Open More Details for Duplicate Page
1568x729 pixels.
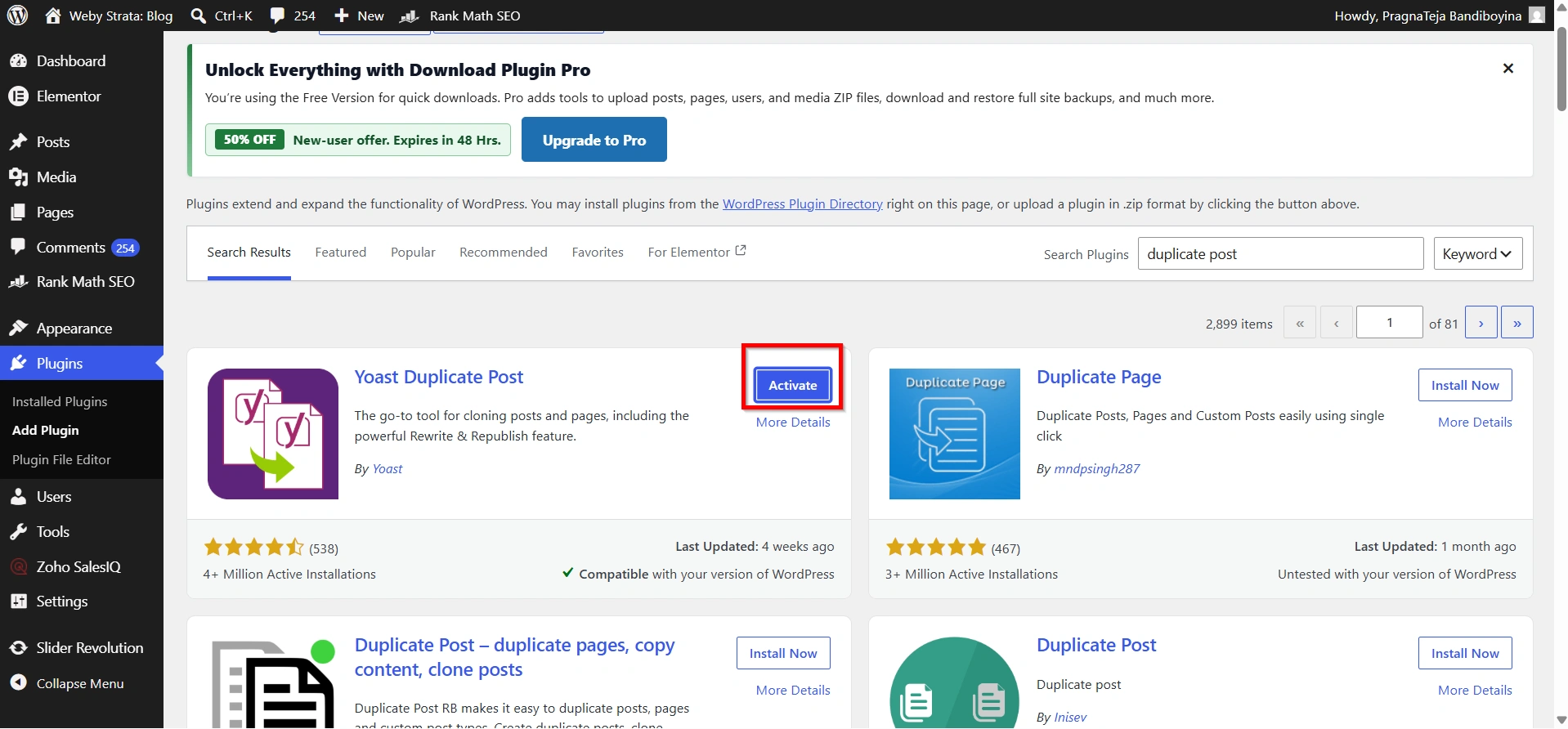click(1475, 423)
